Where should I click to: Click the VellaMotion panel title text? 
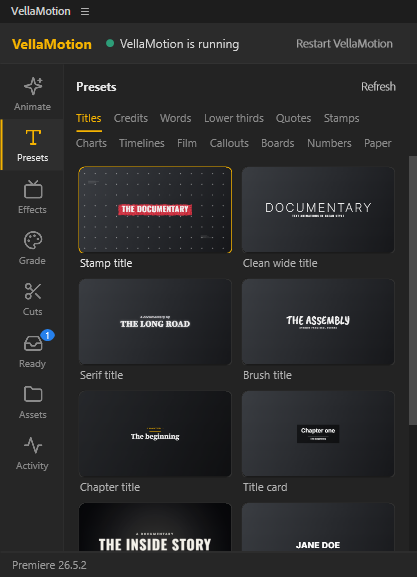pos(41,11)
